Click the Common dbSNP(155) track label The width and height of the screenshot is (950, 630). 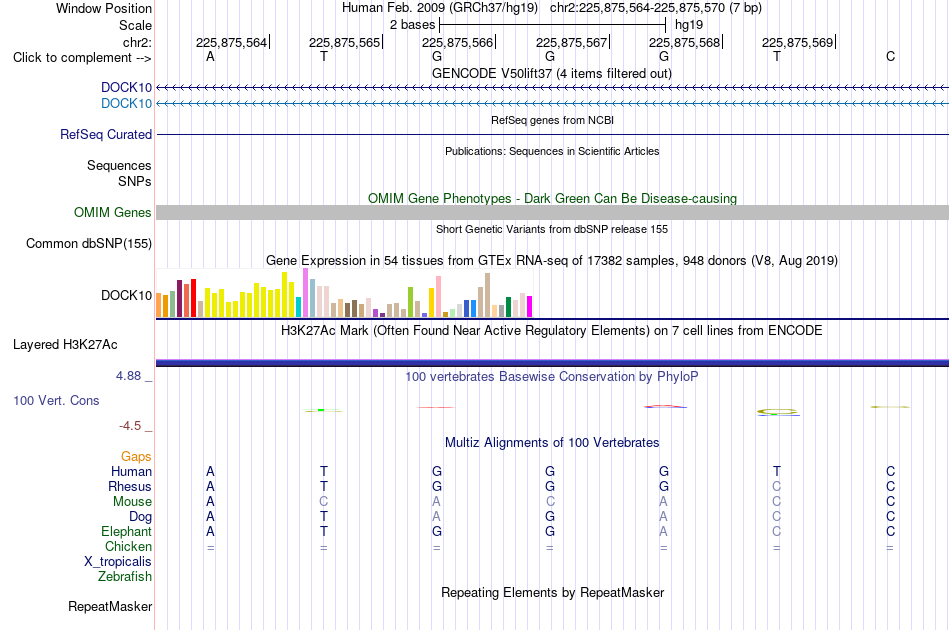88,244
